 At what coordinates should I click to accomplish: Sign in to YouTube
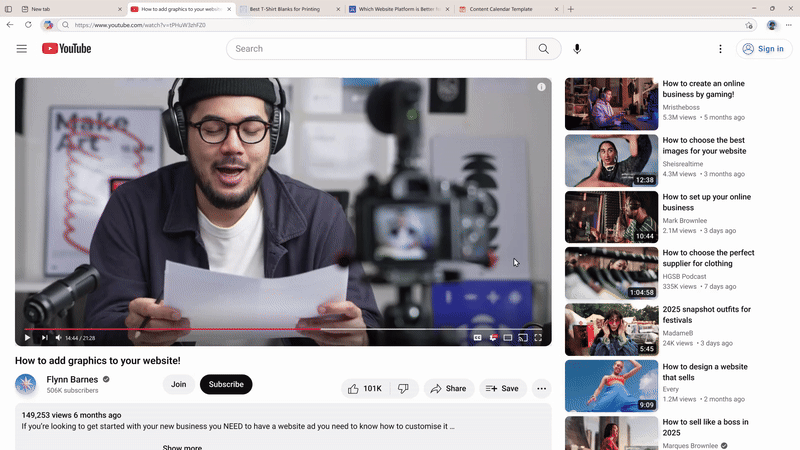(763, 48)
